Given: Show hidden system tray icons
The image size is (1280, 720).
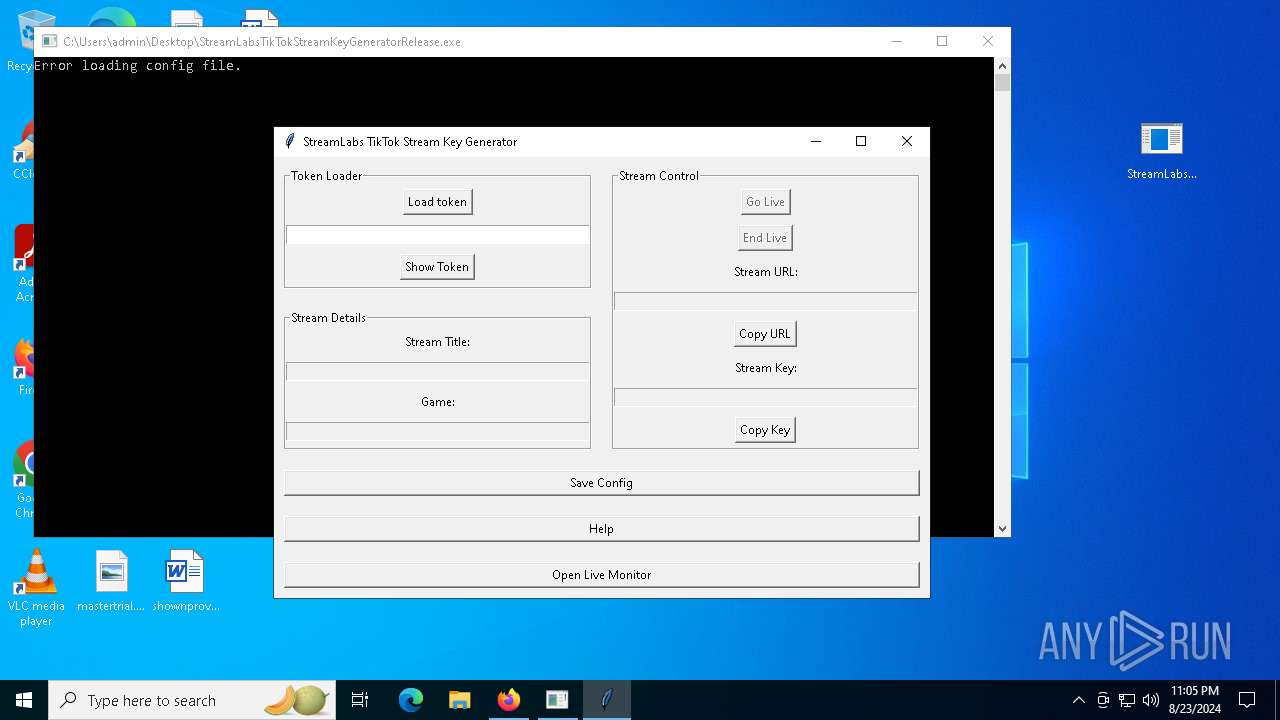Looking at the screenshot, I should (x=1078, y=700).
